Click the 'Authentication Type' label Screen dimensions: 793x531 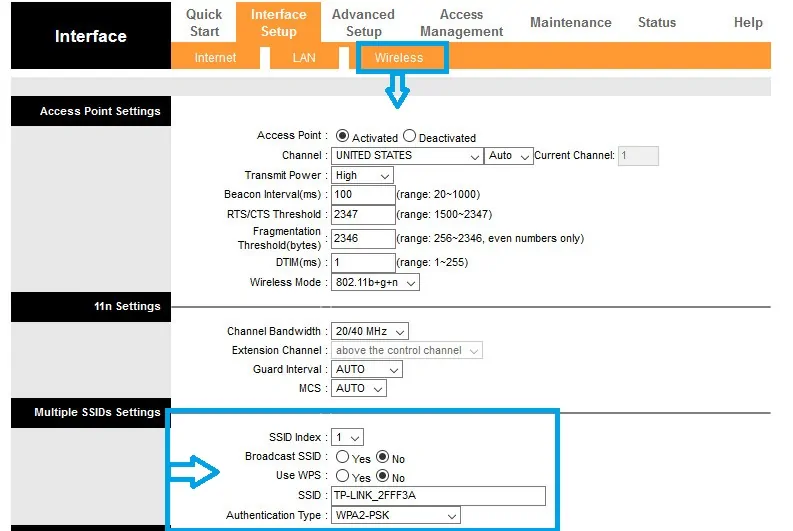pyautogui.click(x=273, y=515)
